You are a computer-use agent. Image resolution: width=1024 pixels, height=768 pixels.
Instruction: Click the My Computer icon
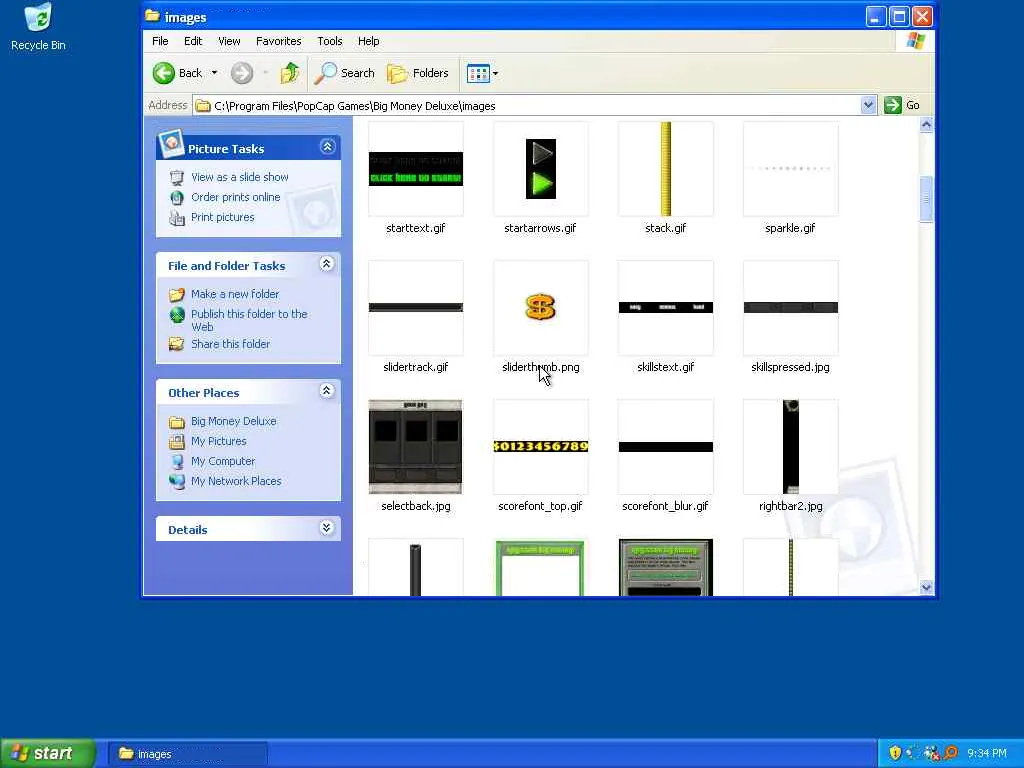176,462
